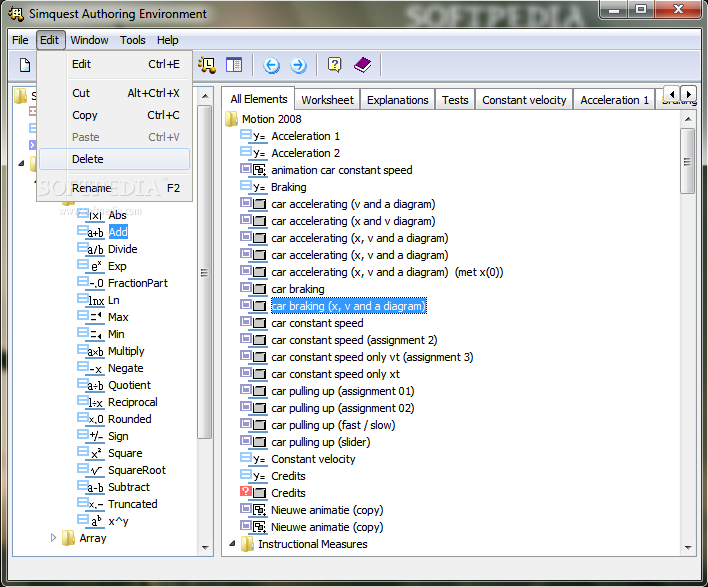Click the Motion 2008 folder icon
The width and height of the screenshot is (708, 587).
click(232, 119)
